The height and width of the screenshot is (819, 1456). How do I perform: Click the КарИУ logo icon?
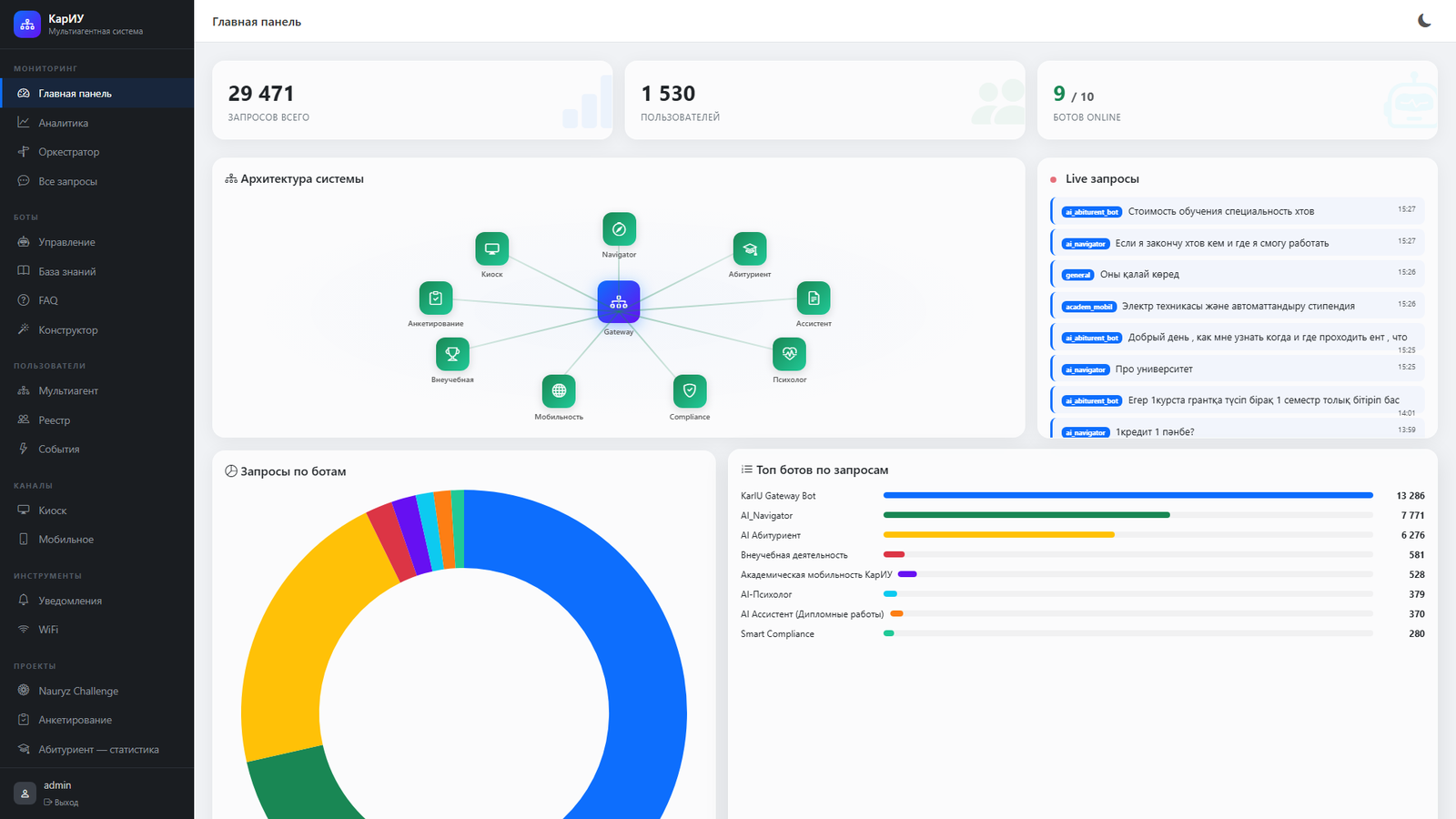pyautogui.click(x=27, y=24)
